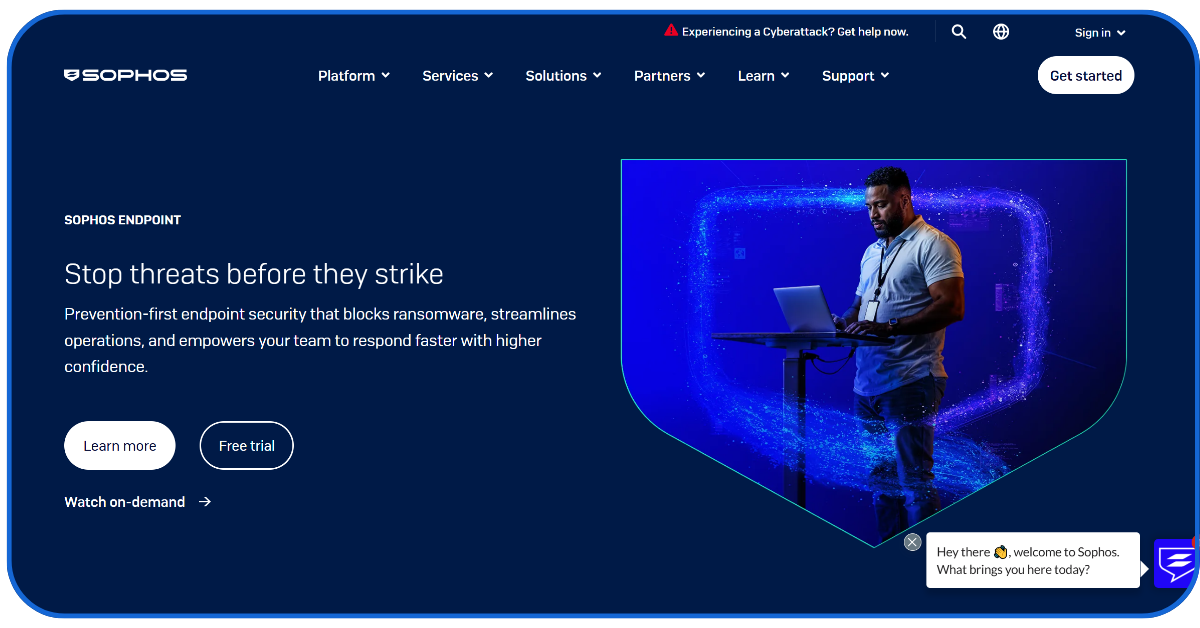The image size is (1200, 628).
Task: Expand the Sign in dropdown
Action: [x=1100, y=33]
